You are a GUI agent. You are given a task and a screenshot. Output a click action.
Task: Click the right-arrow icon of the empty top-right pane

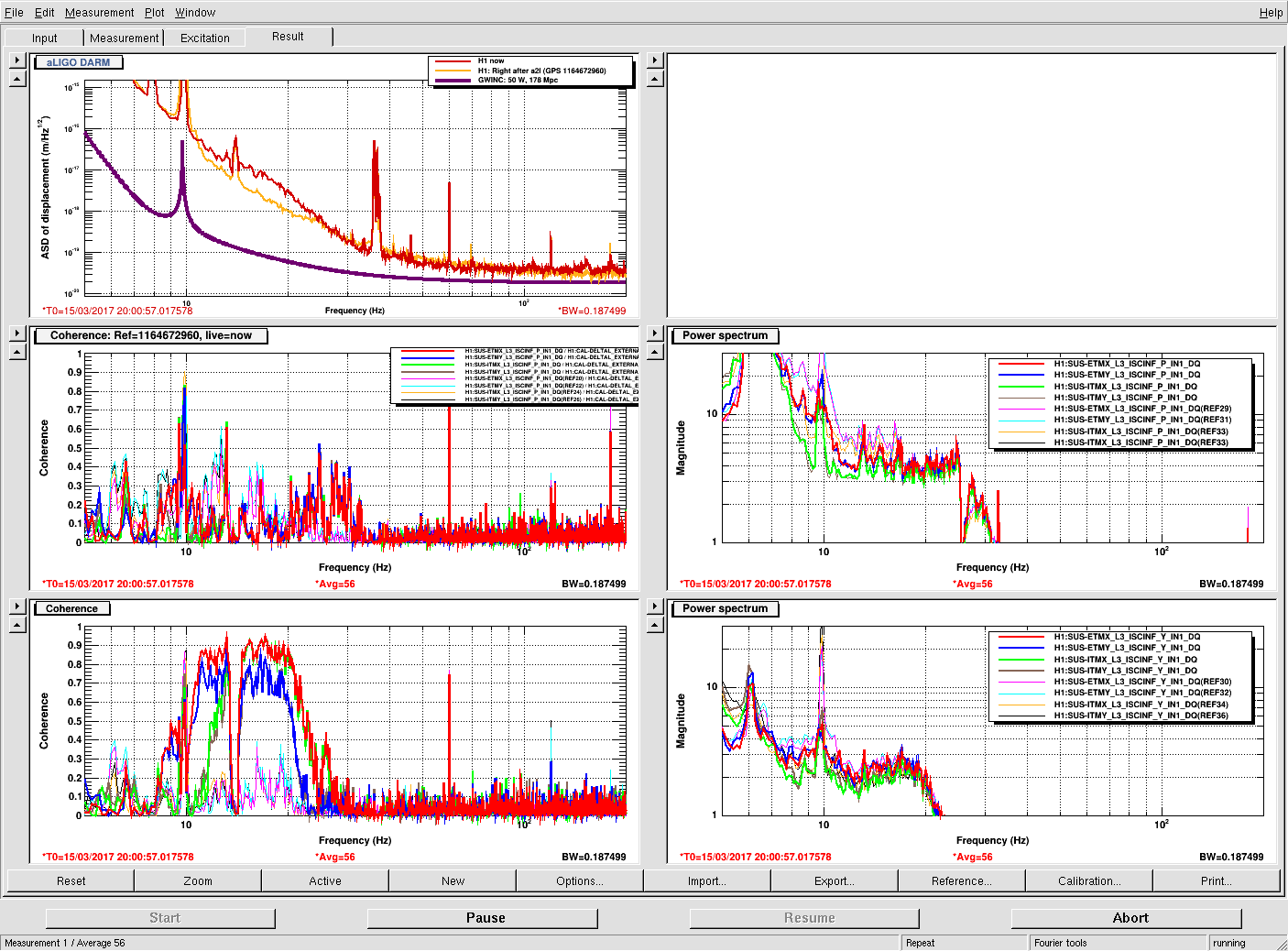coord(654,60)
